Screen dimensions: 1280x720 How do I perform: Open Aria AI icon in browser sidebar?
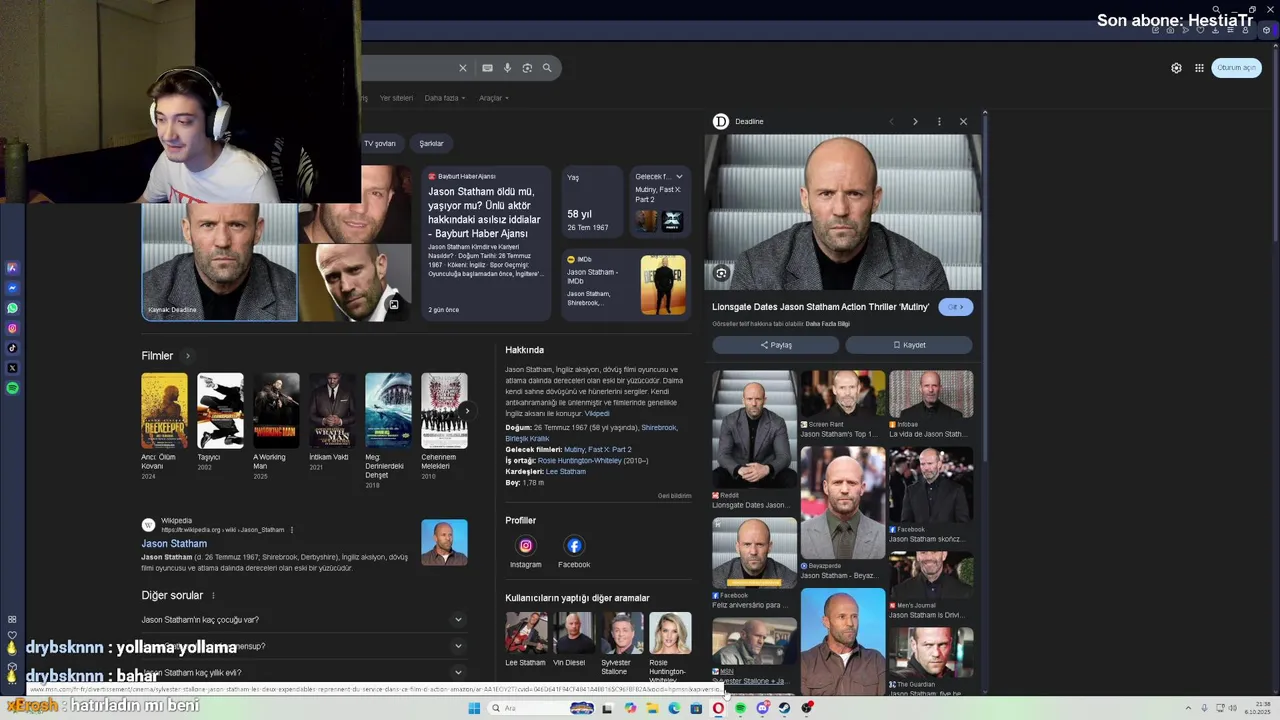[x=12, y=268]
